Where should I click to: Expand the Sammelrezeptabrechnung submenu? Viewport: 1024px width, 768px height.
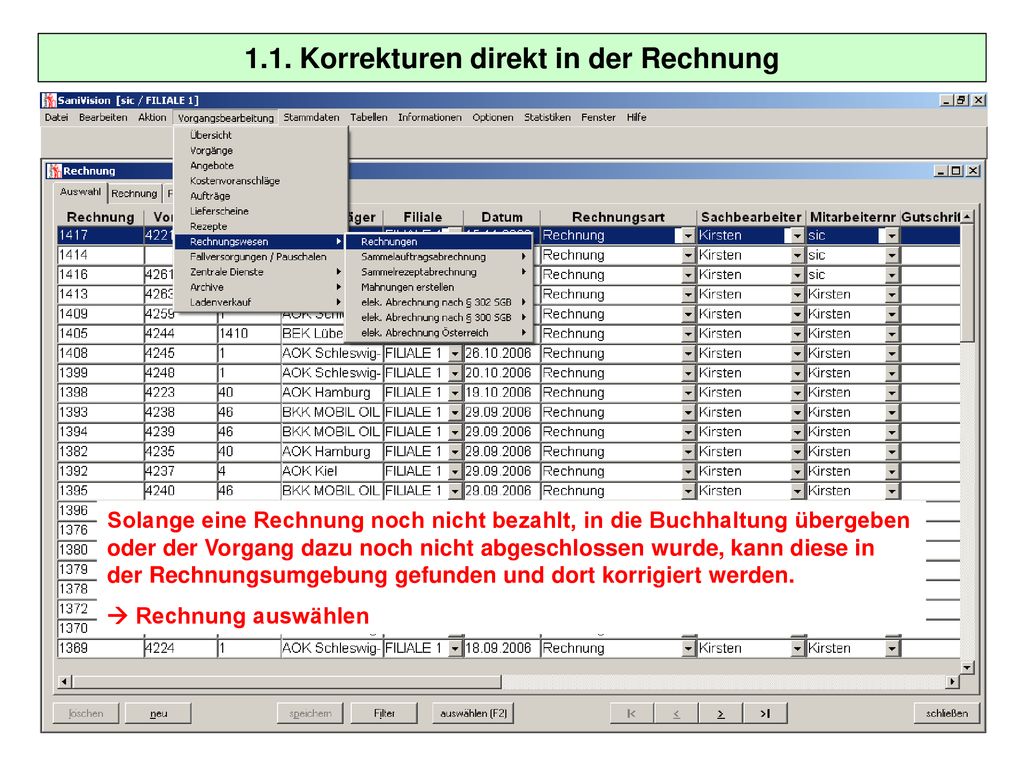(439, 272)
